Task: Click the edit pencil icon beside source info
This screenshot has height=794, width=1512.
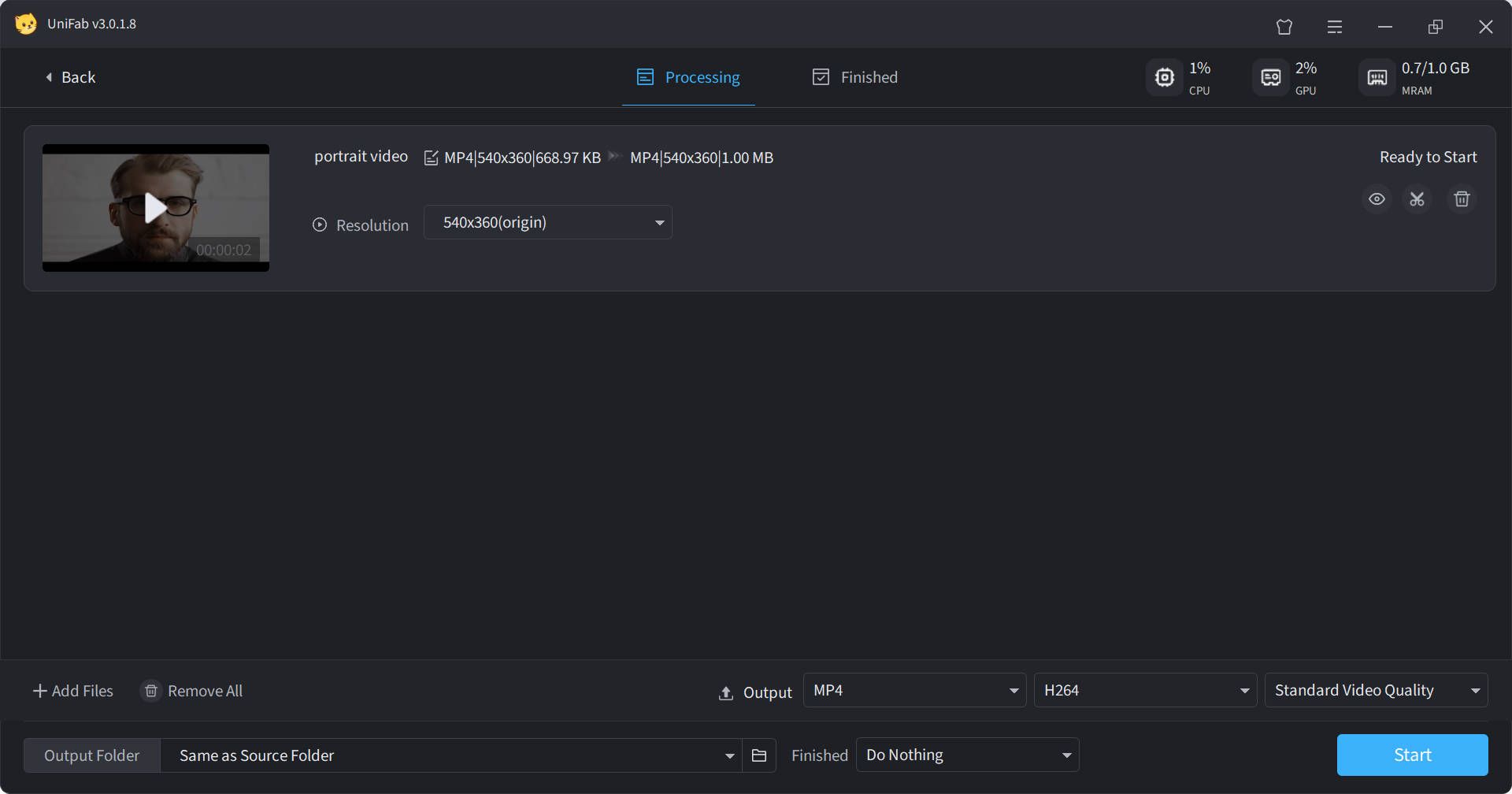Action: point(431,158)
